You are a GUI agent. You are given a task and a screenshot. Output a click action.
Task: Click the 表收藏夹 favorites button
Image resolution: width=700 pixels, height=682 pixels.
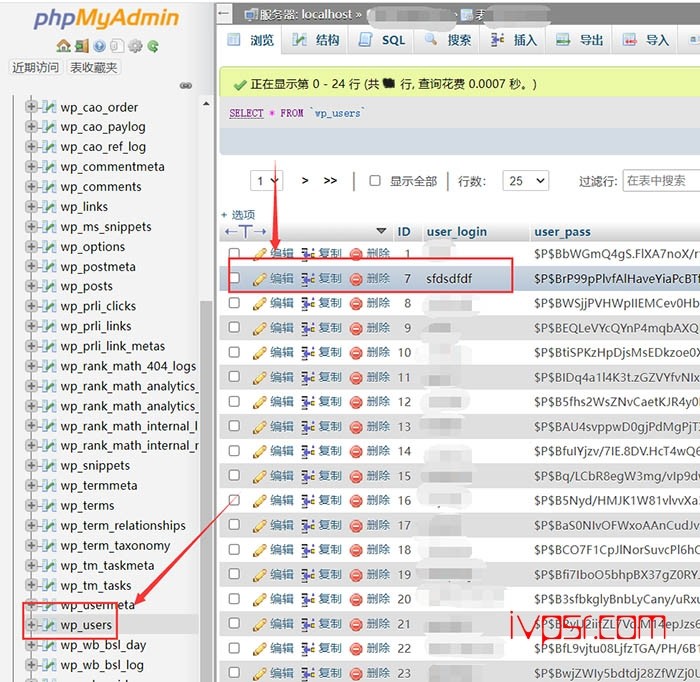(x=94, y=67)
